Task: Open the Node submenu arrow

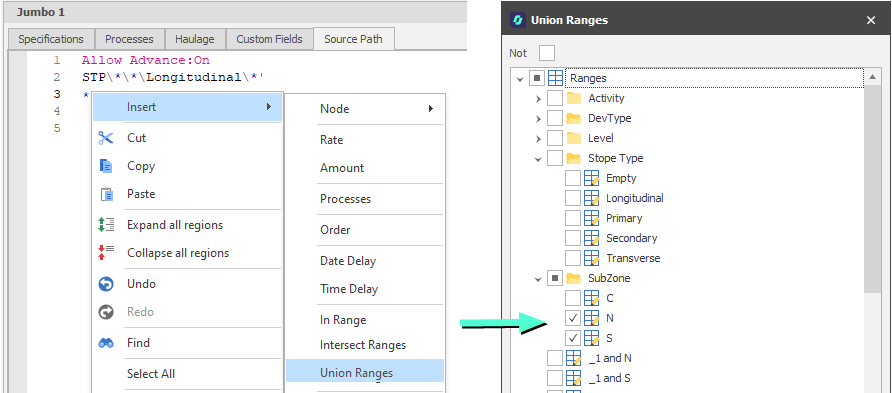Action: click(x=431, y=109)
